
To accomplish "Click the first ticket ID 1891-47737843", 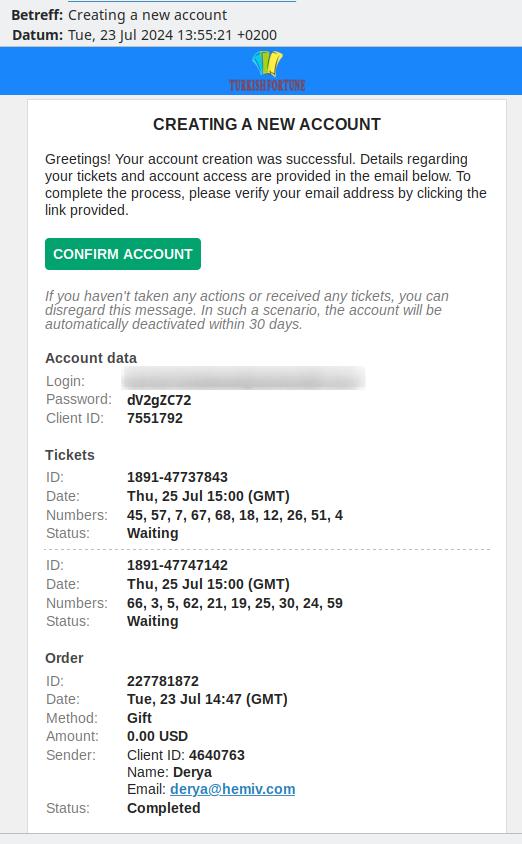I will pos(178,477).
